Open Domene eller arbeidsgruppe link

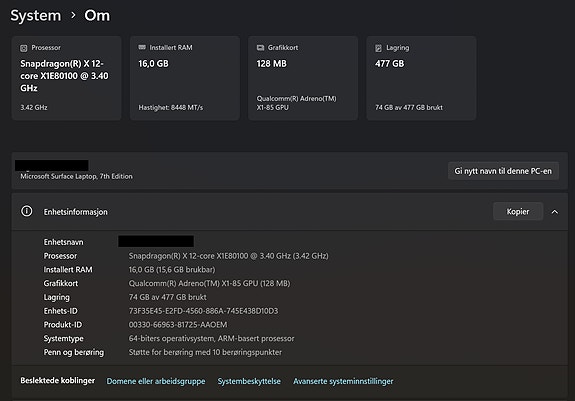156,381
